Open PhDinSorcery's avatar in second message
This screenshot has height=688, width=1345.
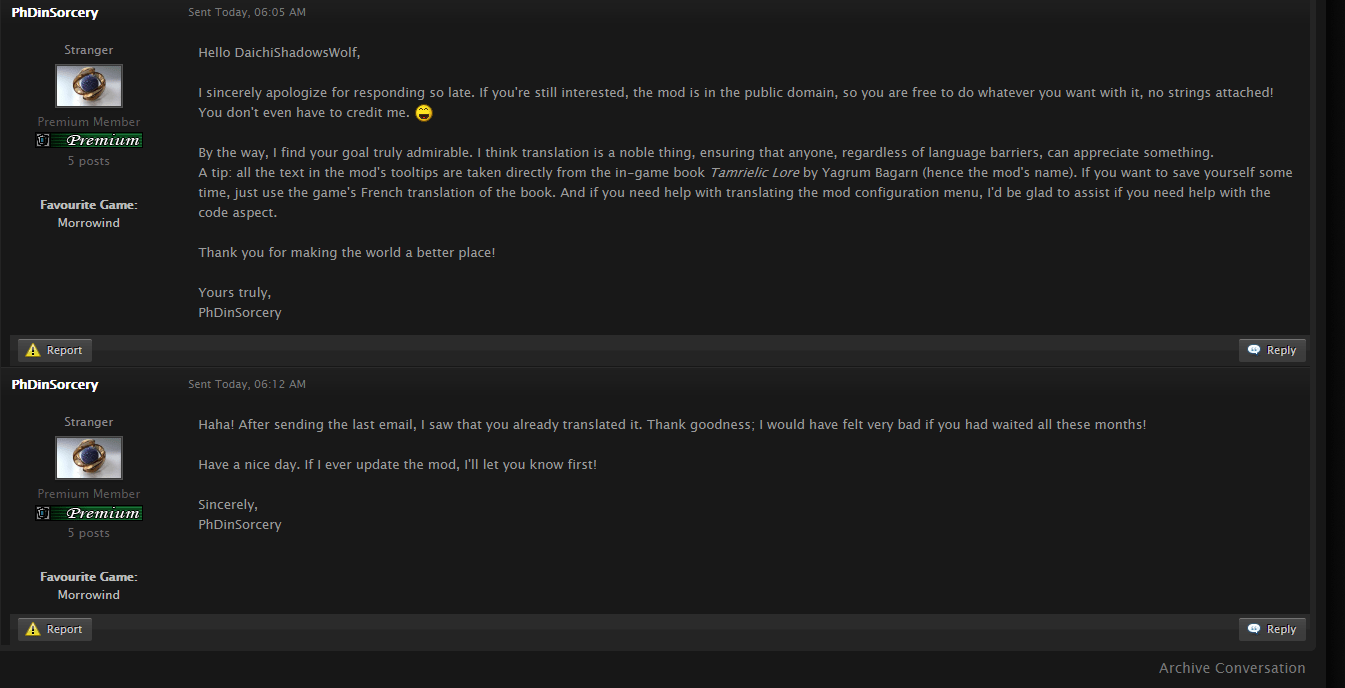(x=89, y=458)
